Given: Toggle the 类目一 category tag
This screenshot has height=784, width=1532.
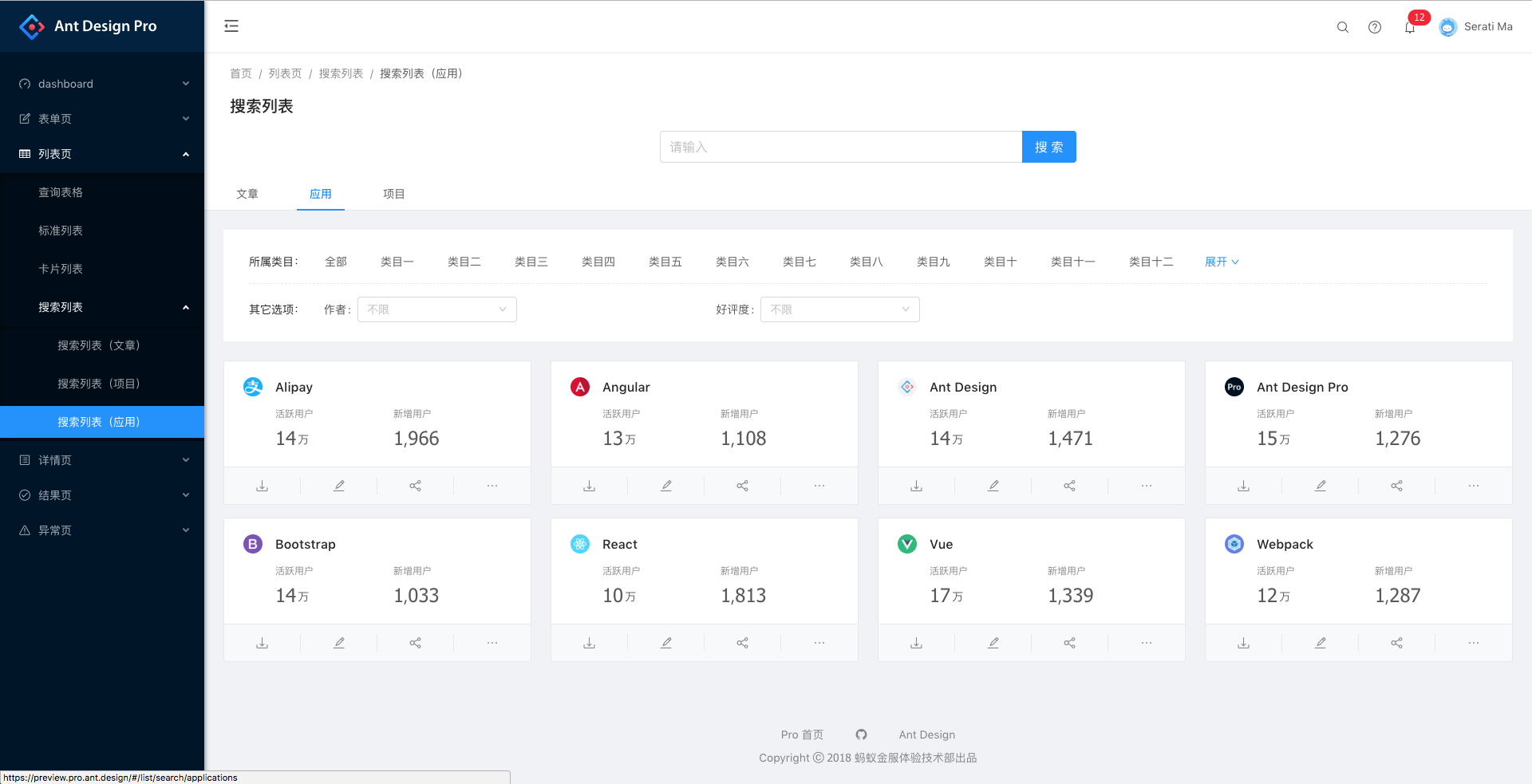Looking at the screenshot, I should pos(397,262).
